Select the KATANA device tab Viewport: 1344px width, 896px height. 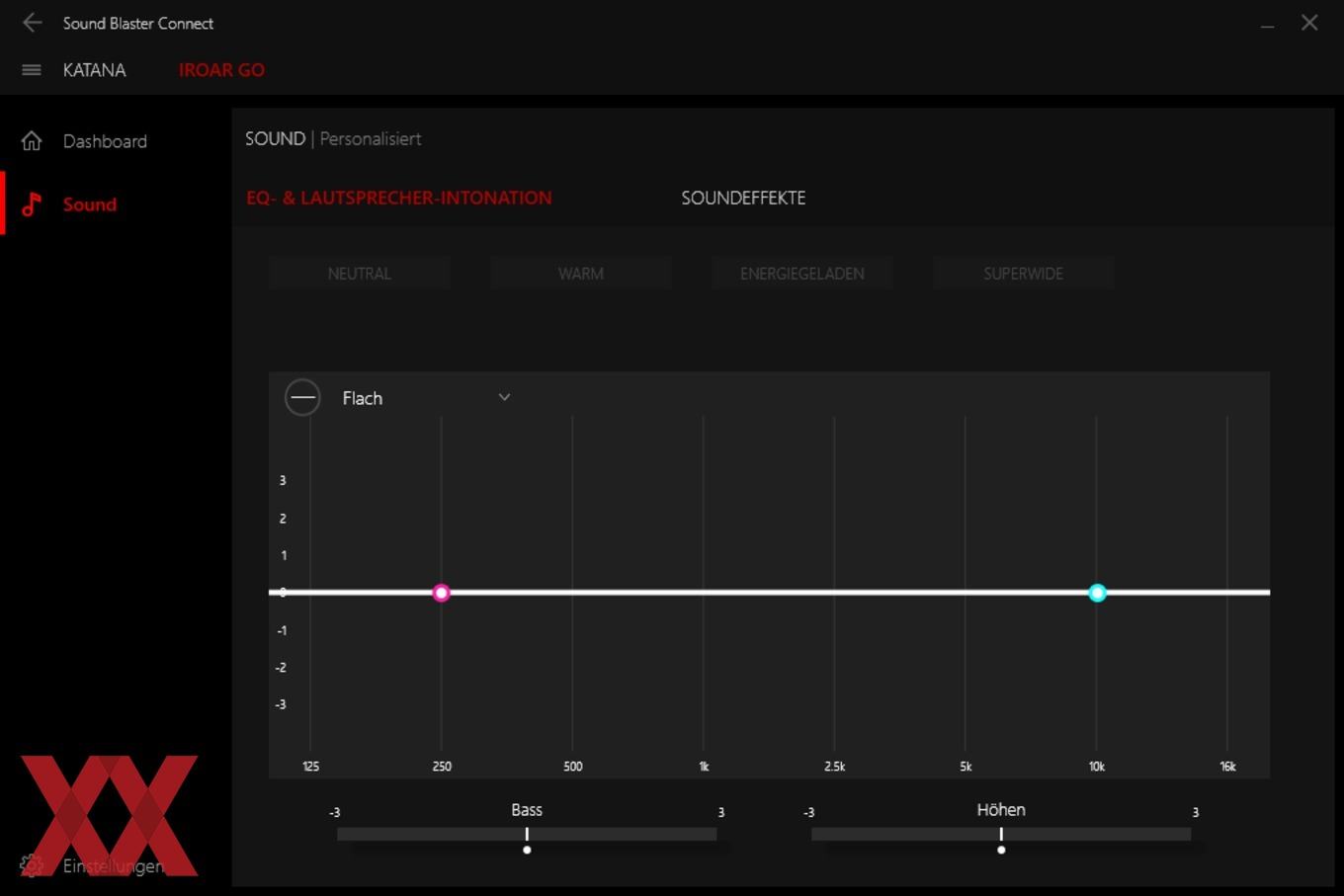[95, 70]
